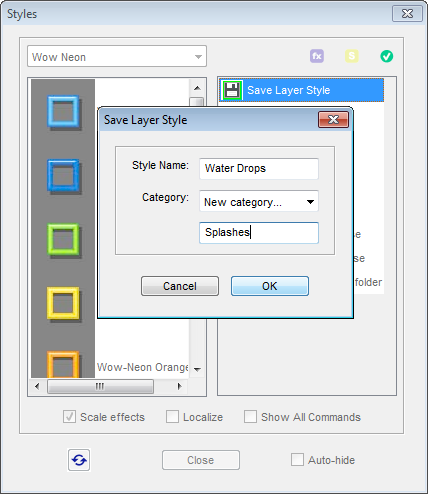Click the floppy disk Save Layer Style icon
428x494 pixels.
click(x=232, y=90)
